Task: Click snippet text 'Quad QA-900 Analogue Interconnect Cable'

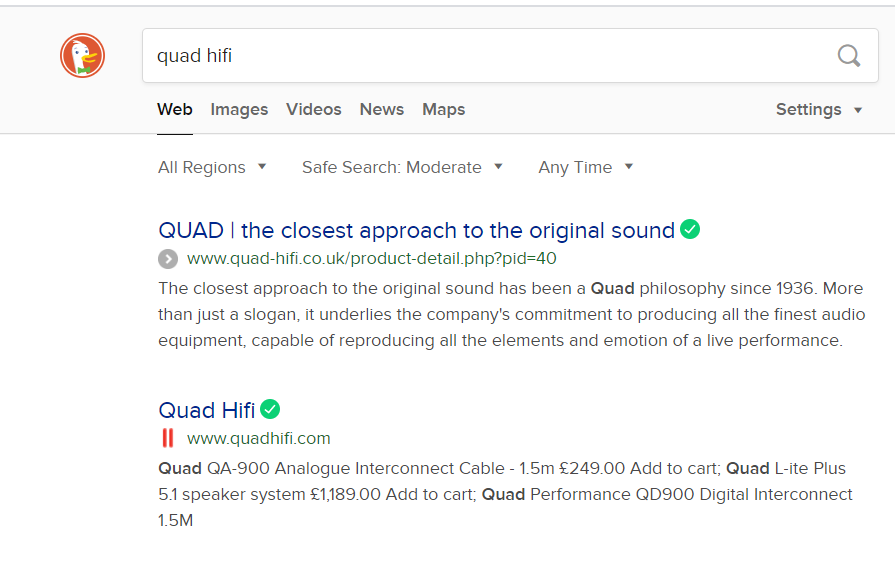Action: [x=331, y=468]
